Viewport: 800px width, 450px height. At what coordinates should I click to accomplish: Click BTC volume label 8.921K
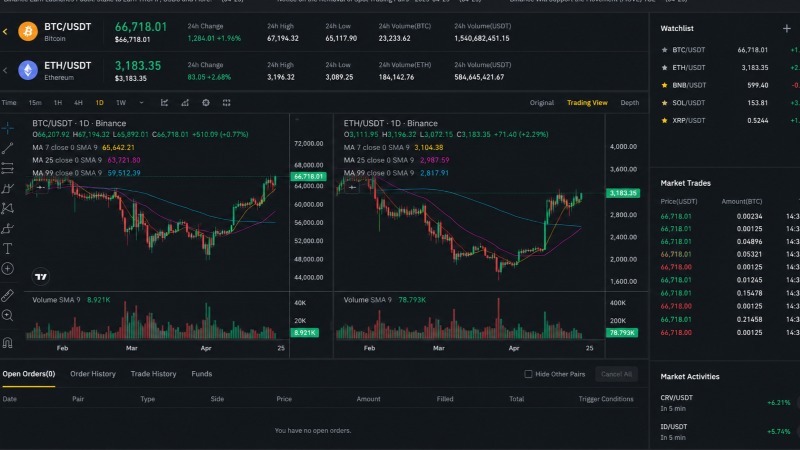[x=305, y=333]
